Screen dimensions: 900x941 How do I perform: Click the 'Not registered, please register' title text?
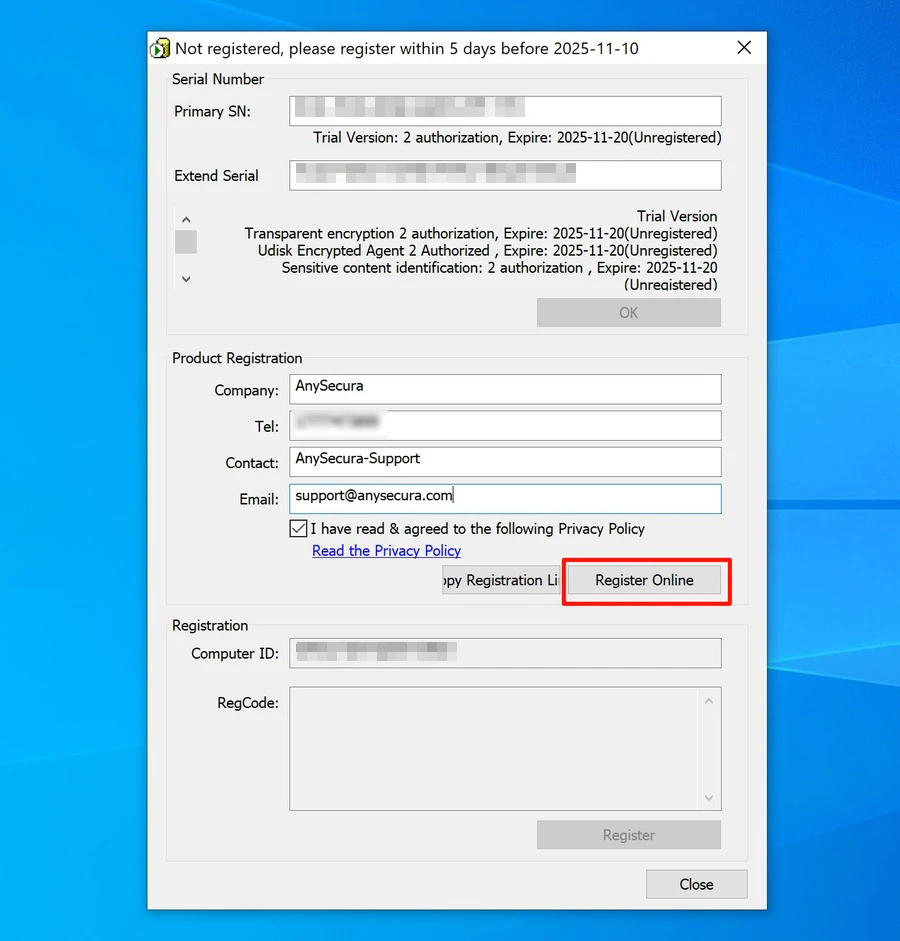click(x=407, y=49)
